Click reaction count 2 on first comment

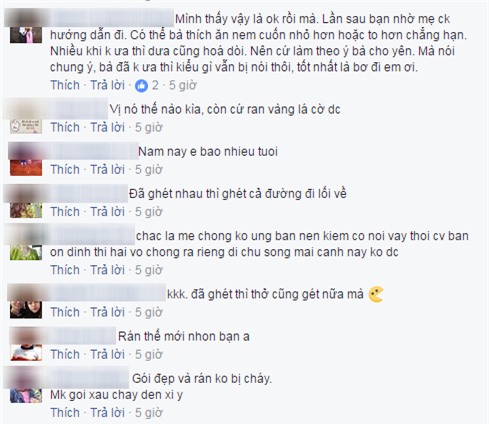[x=155, y=85]
